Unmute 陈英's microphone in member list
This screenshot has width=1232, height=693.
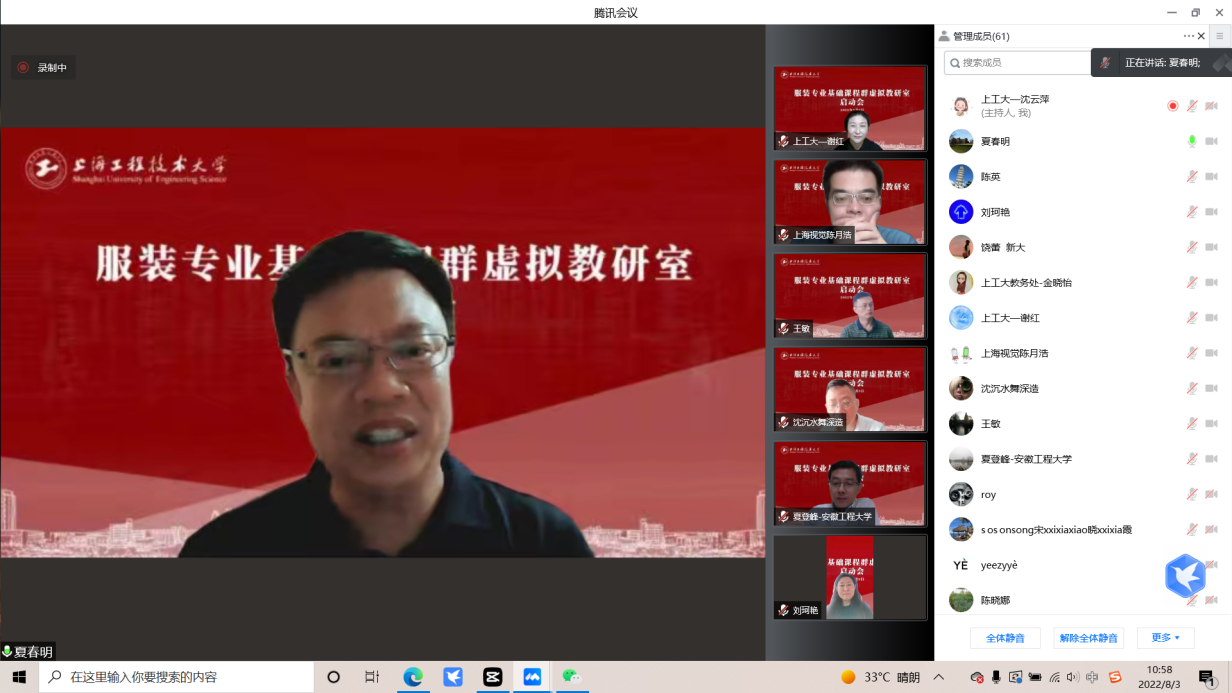[1191, 177]
